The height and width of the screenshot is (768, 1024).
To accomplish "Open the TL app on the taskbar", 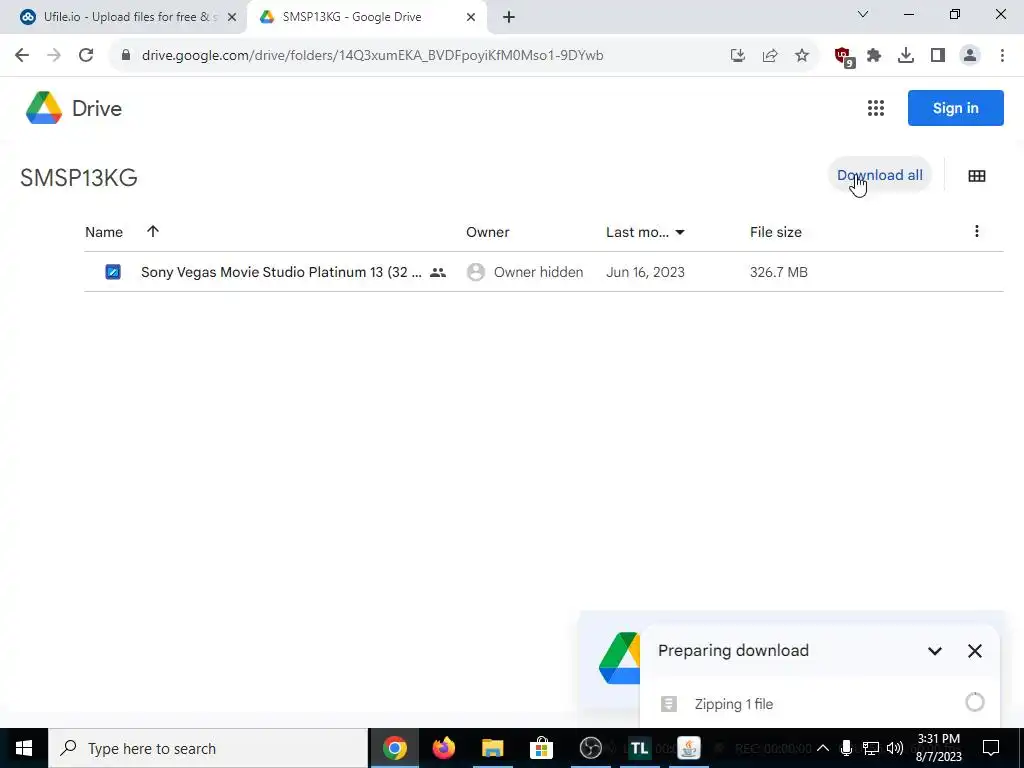I will point(639,748).
